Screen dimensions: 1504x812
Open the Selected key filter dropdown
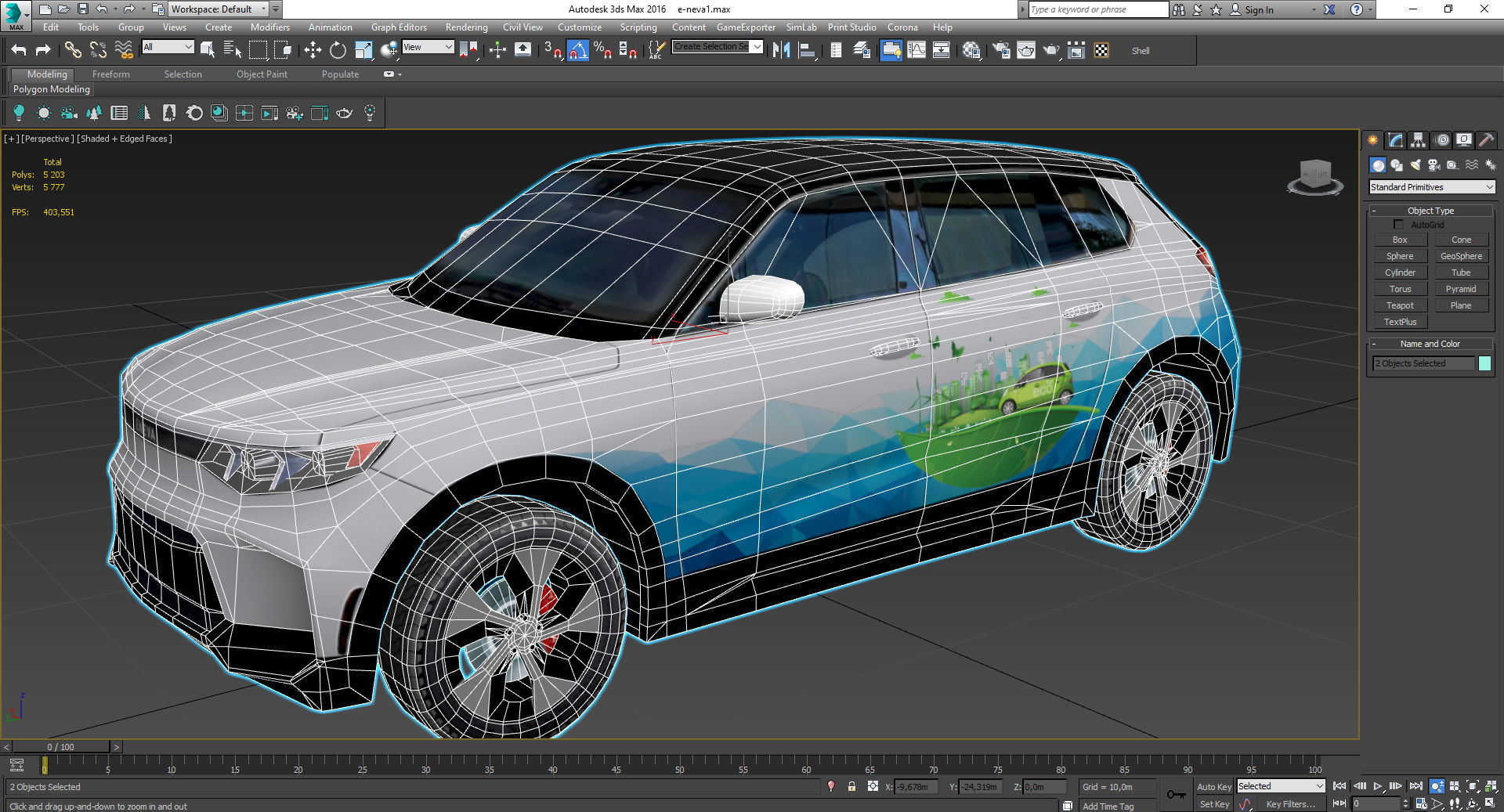1281,786
